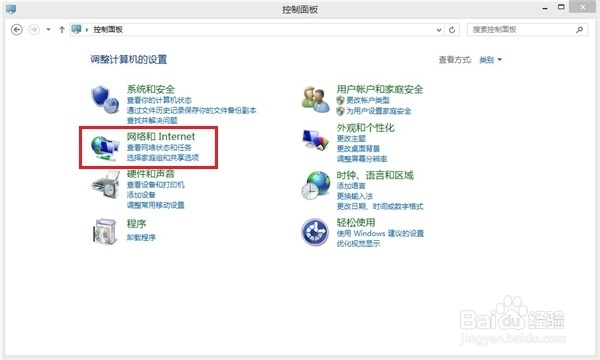Open 更改桌面背景 link
The width and height of the screenshot is (600, 360).
358,148
